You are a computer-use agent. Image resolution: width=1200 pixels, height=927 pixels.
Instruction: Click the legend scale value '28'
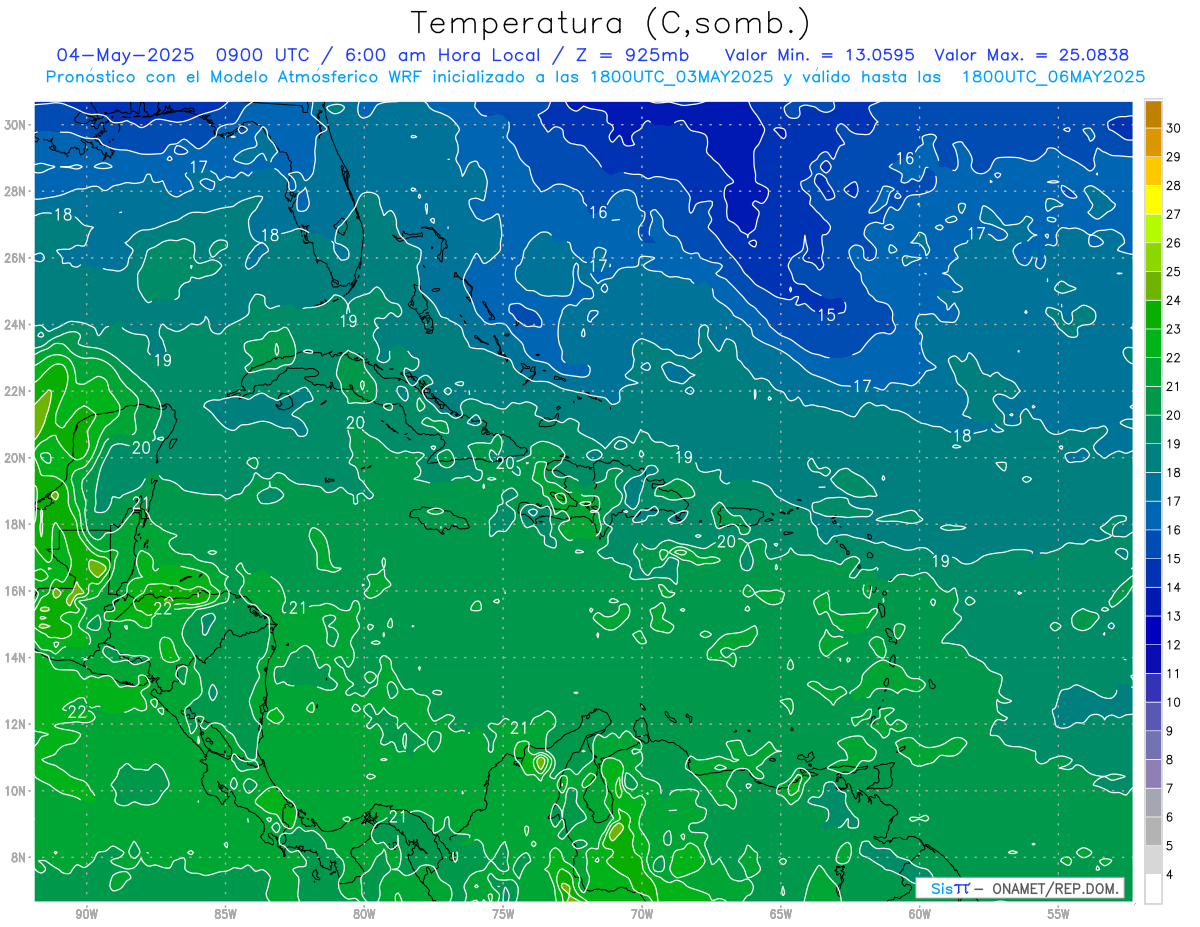click(1174, 186)
